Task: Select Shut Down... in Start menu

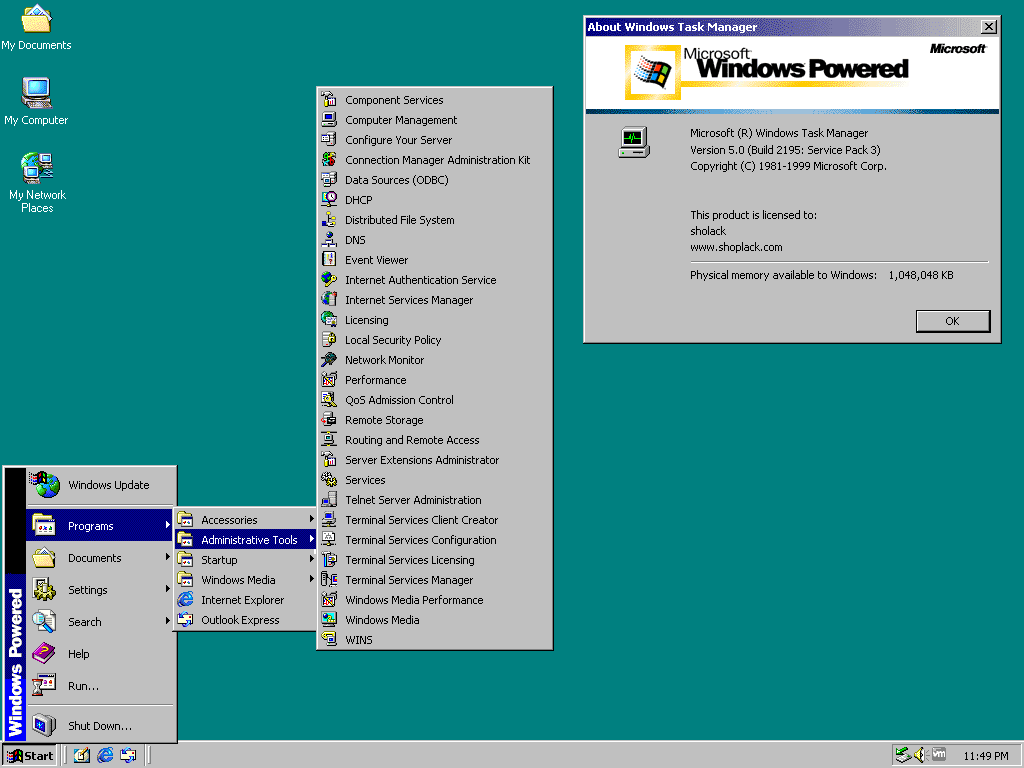Action: [101, 726]
